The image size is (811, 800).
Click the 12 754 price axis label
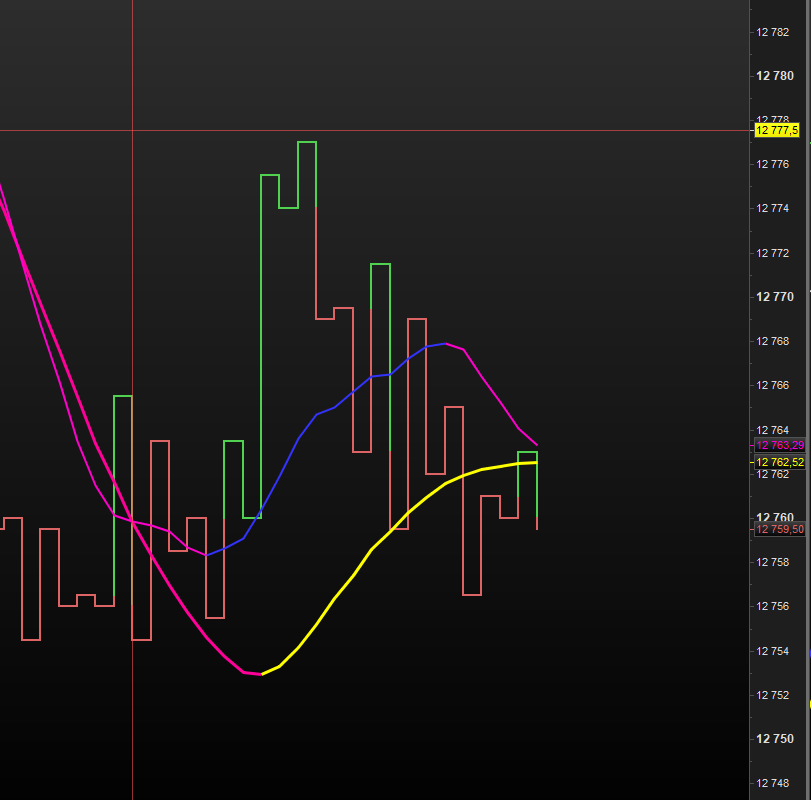(773, 651)
